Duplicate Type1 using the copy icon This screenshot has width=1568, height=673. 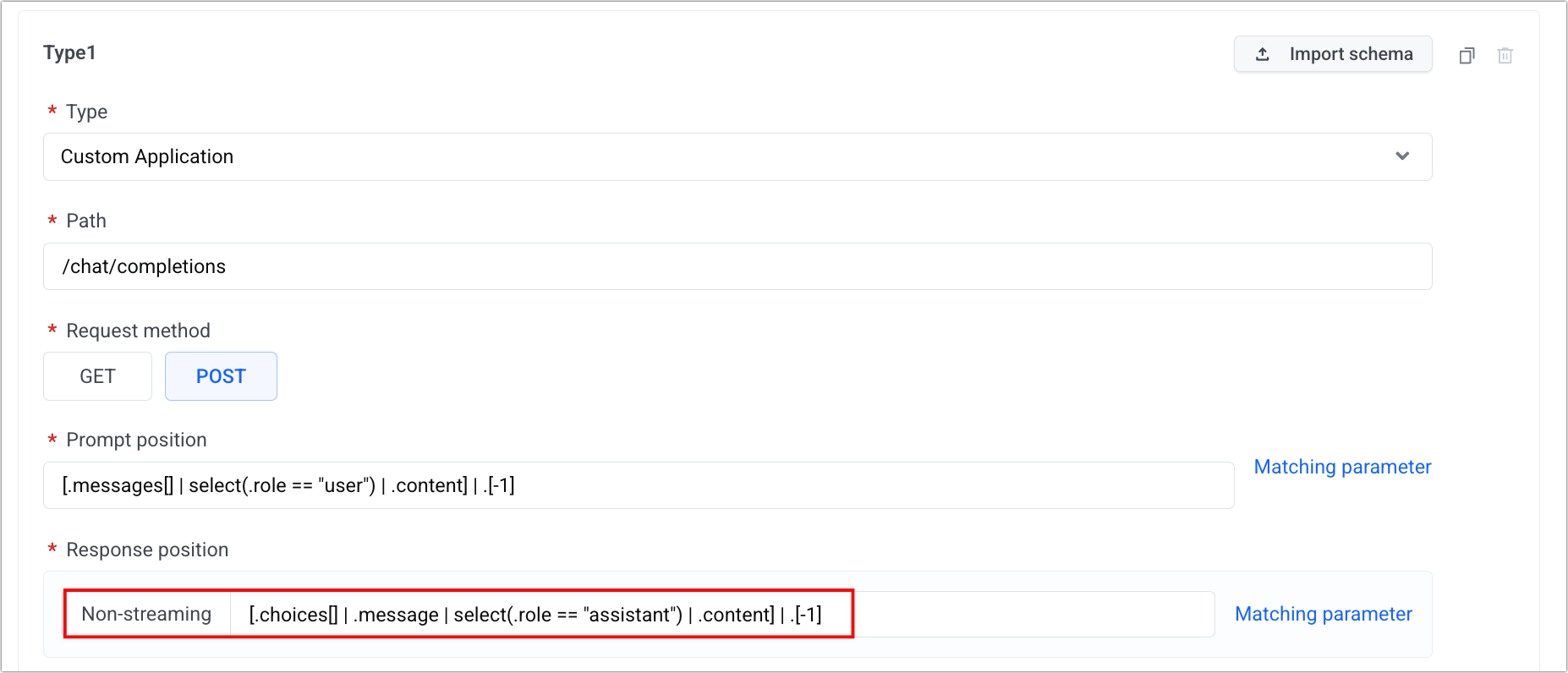[x=1467, y=56]
